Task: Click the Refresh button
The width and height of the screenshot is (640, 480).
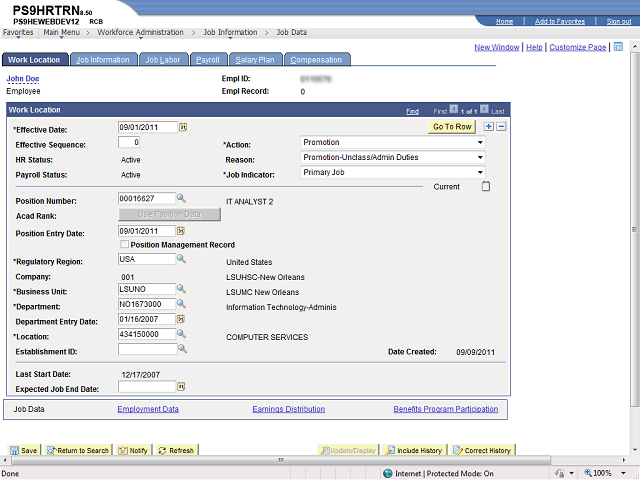Action: click(x=176, y=450)
